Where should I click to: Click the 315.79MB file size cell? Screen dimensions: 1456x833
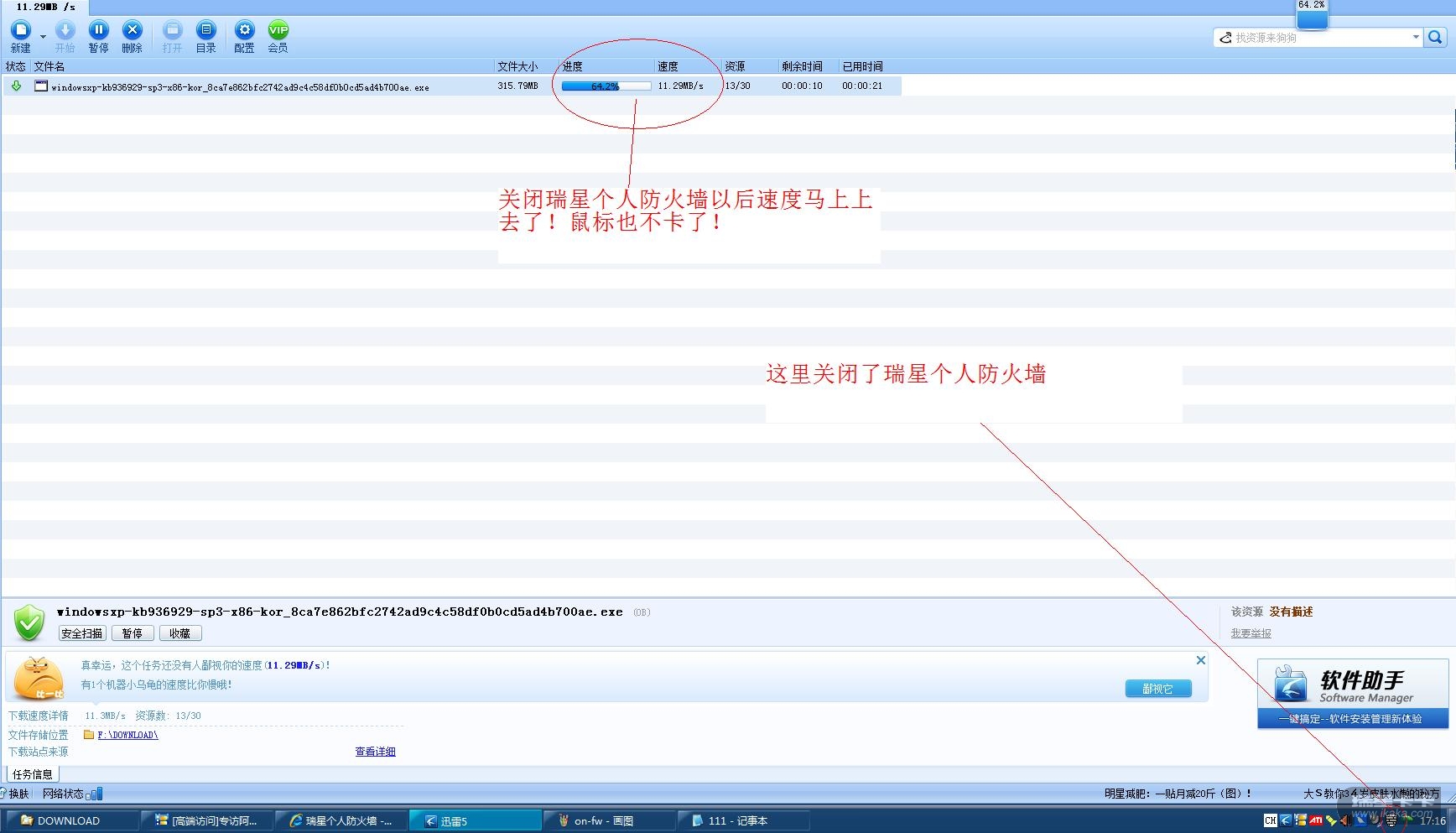[x=517, y=86]
